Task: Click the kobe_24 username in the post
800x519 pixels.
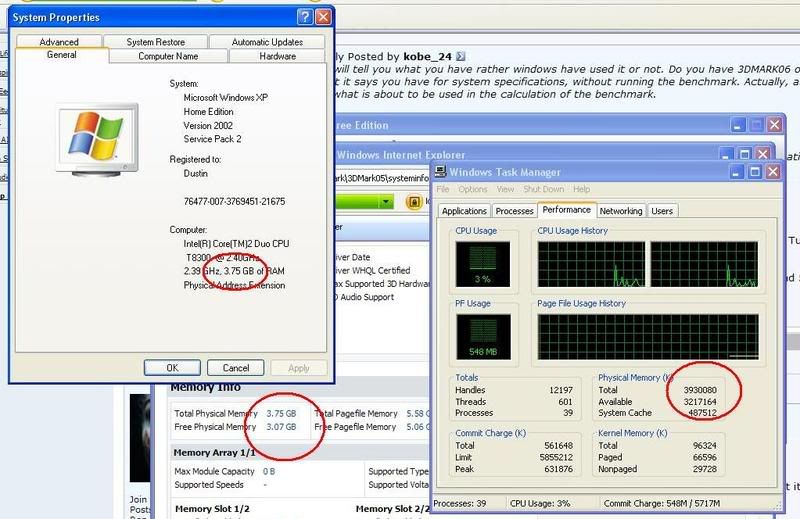Action: click(x=427, y=57)
